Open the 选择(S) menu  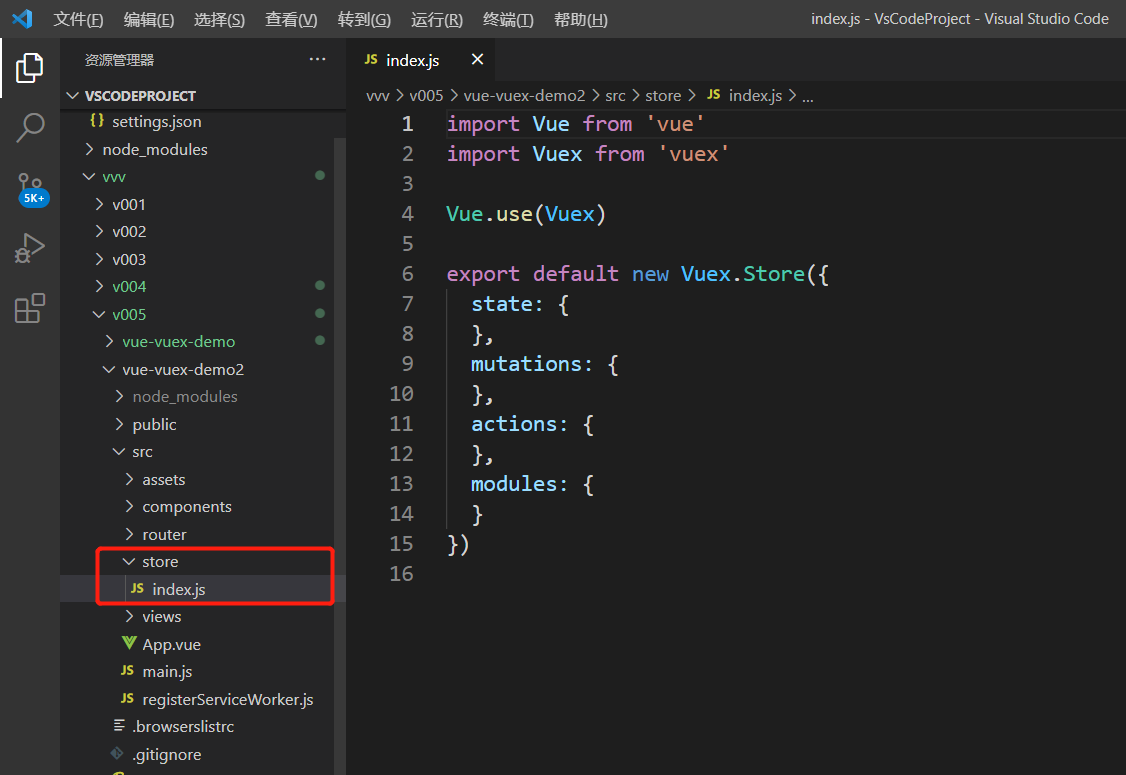point(219,19)
